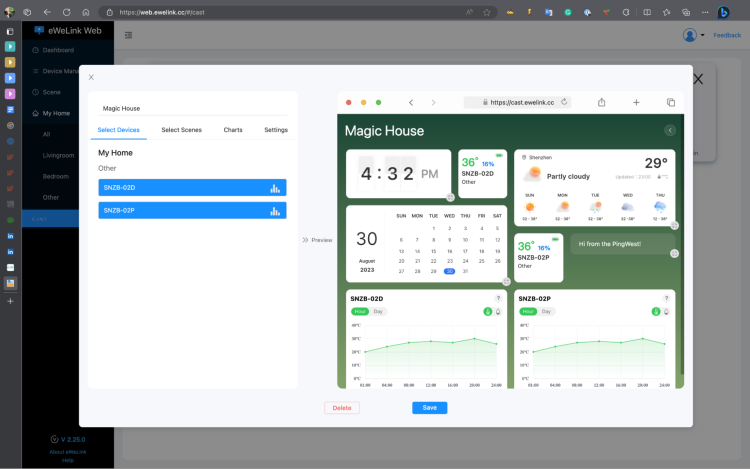
Task: Toggle chart icon on SNZB-02D row
Action: click(x=275, y=188)
